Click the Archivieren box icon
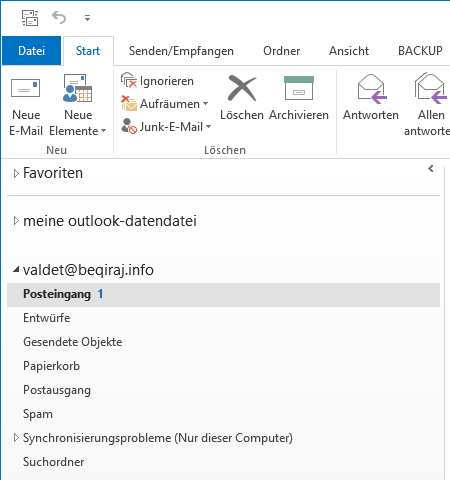Viewport: 450px width, 480px height. (299, 88)
